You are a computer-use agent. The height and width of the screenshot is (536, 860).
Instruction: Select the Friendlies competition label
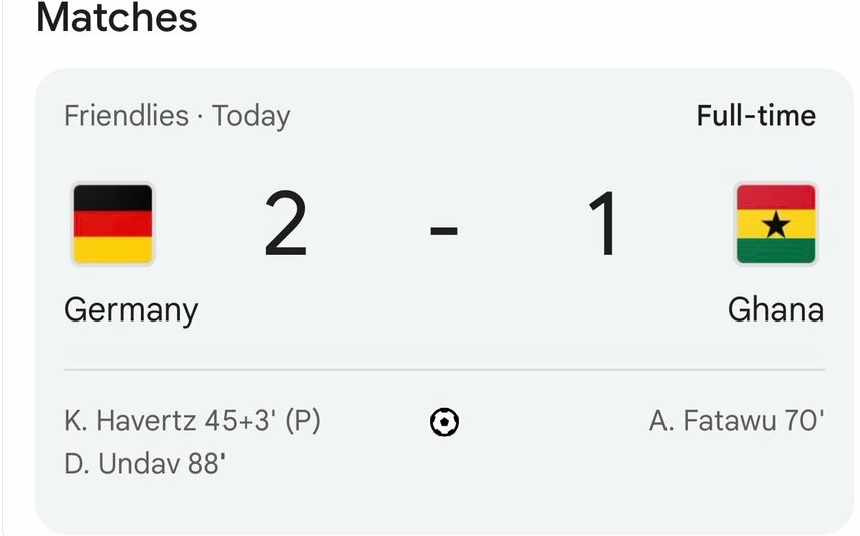(x=126, y=116)
